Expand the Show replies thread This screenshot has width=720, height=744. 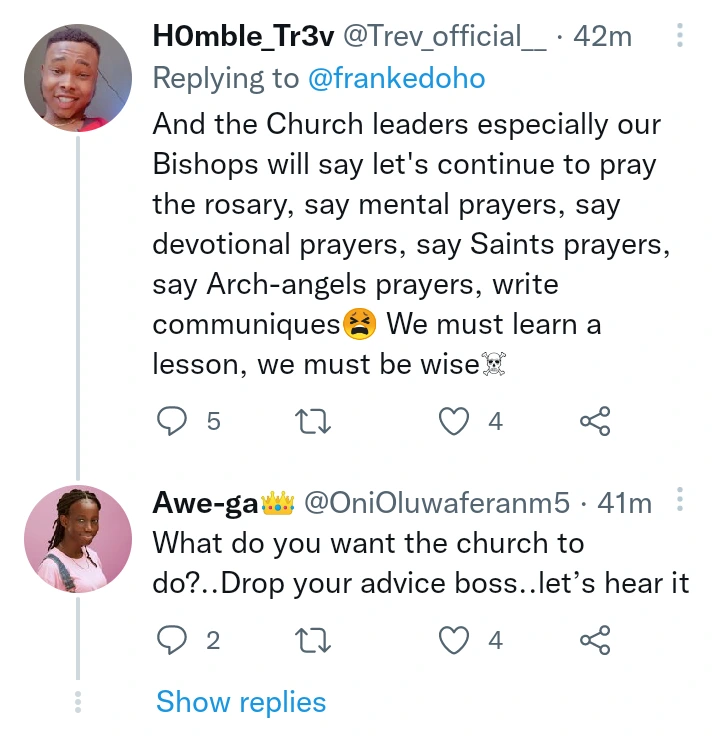241,702
